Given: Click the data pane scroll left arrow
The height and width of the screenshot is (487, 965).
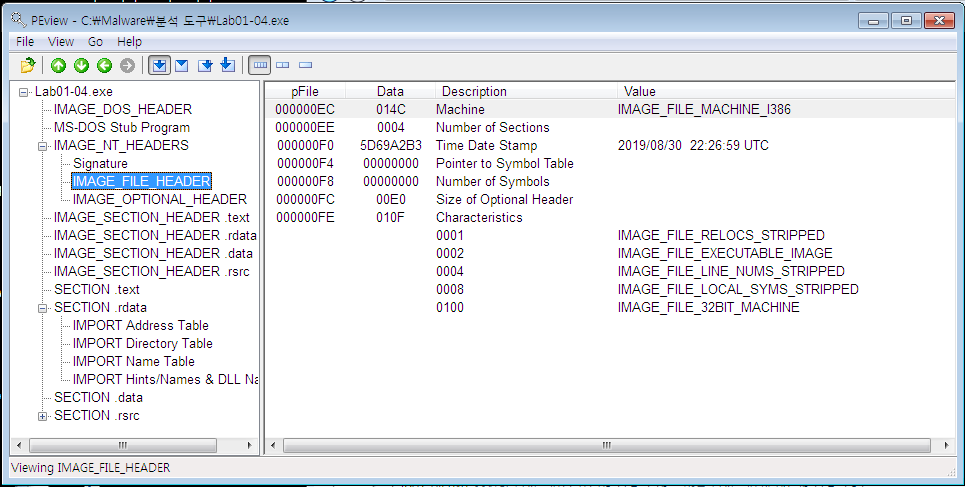Looking at the screenshot, I should point(273,445).
